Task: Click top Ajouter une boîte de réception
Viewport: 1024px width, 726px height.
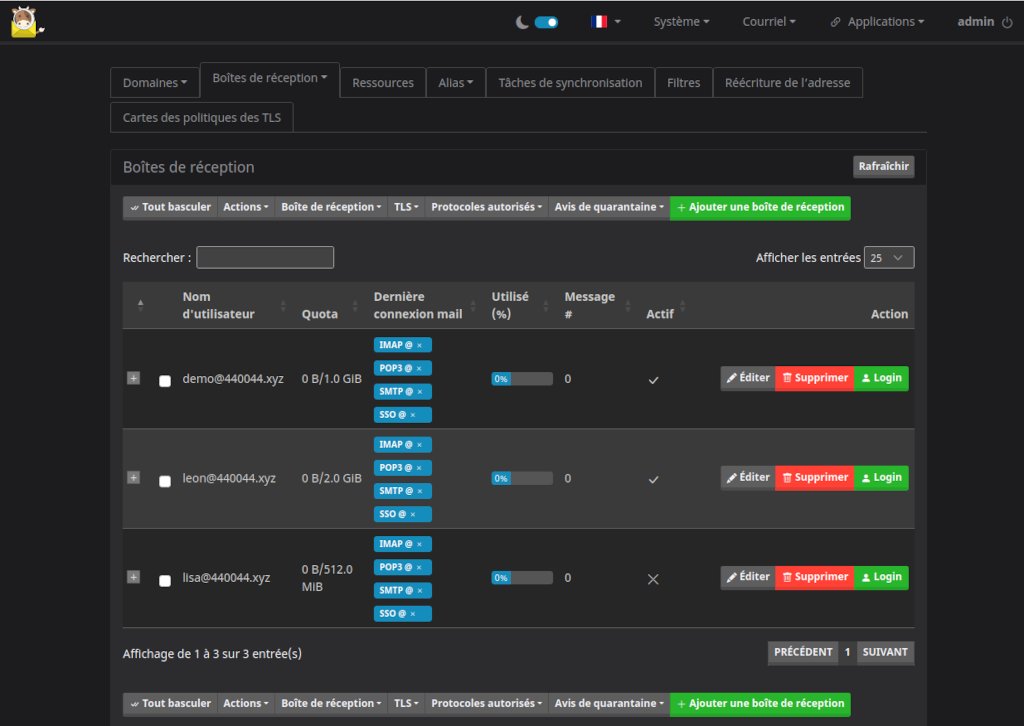Action: (760, 208)
